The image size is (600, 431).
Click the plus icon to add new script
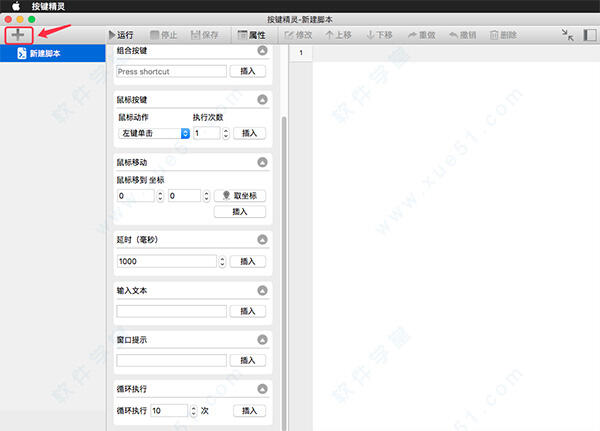[x=18, y=35]
